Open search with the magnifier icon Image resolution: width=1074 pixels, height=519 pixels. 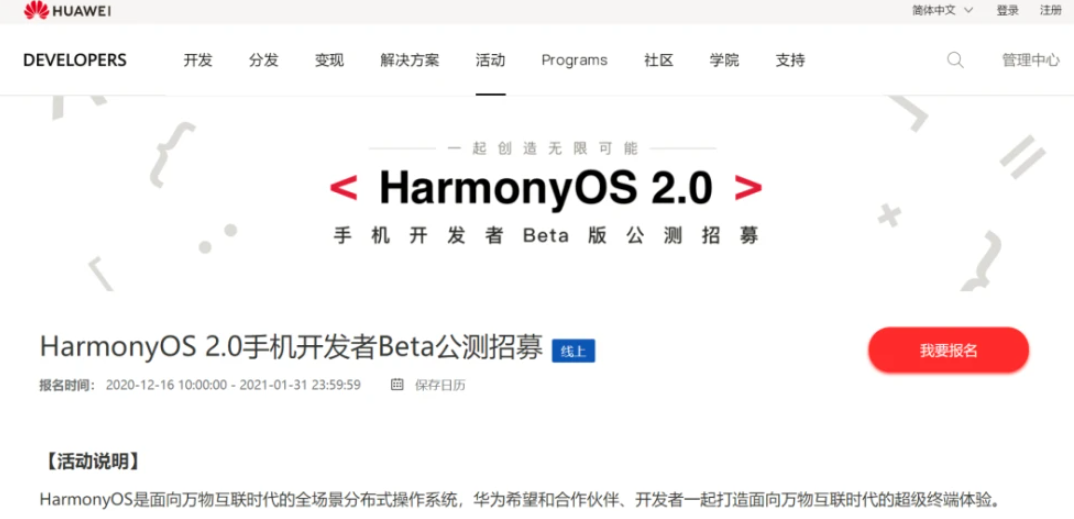click(x=955, y=60)
